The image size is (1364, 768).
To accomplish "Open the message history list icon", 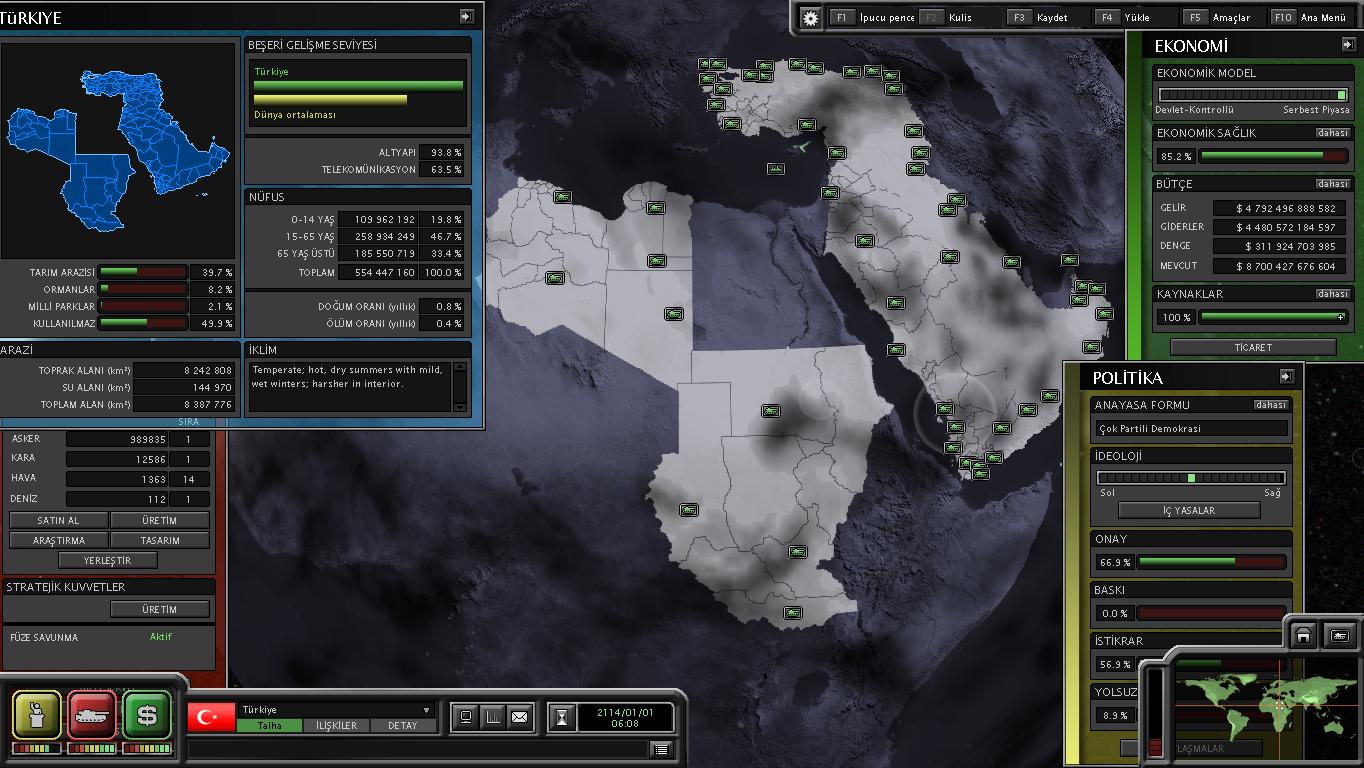I will click(x=661, y=749).
